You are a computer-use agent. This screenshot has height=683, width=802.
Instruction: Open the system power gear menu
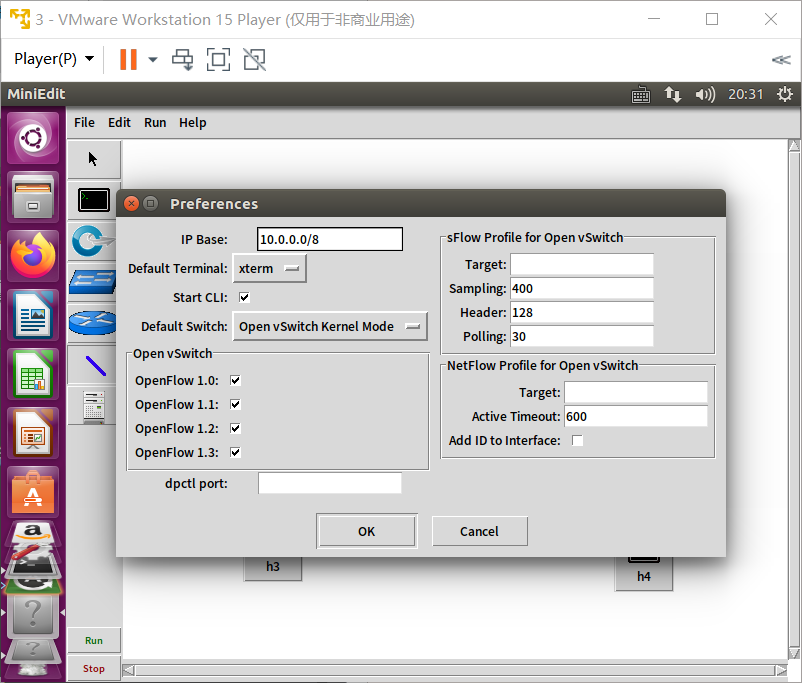point(785,94)
